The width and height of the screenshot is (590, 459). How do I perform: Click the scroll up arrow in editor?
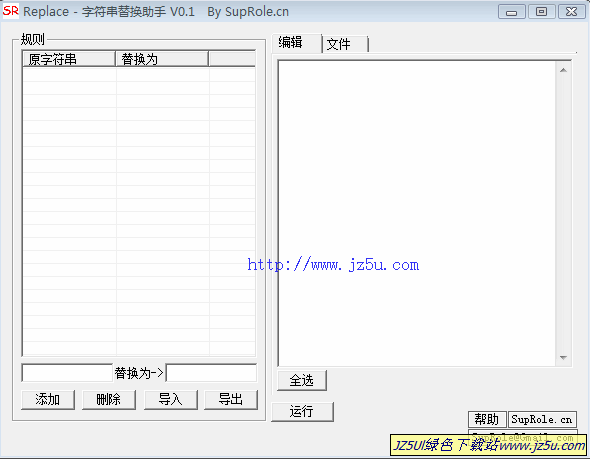563,70
